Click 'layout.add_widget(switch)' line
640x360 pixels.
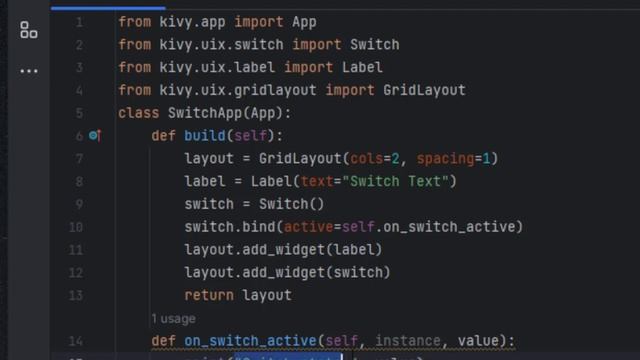click(287, 273)
